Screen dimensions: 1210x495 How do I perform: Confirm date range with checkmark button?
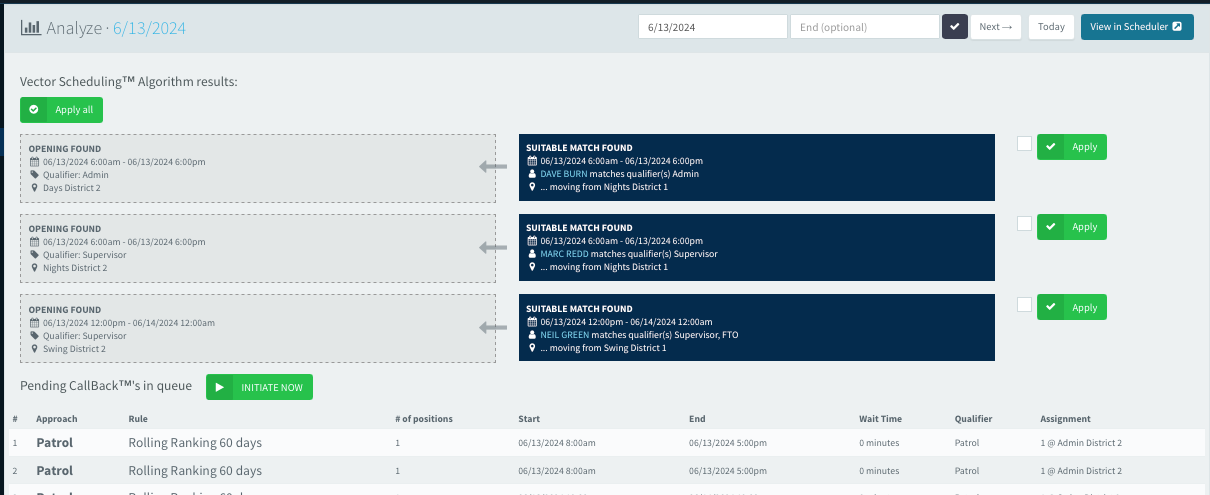pyautogui.click(x=955, y=27)
